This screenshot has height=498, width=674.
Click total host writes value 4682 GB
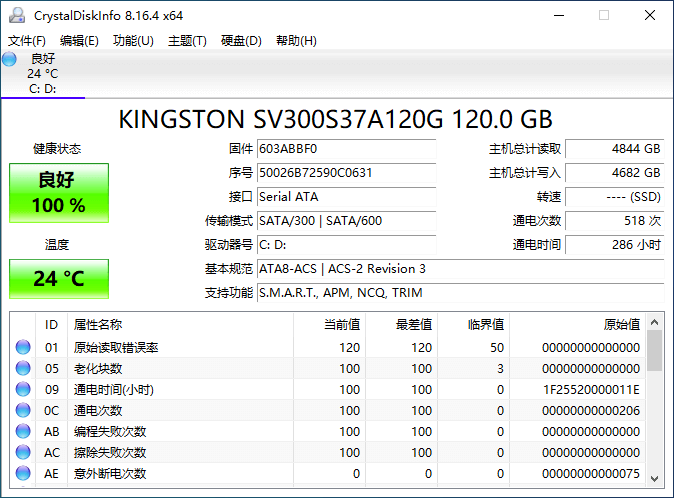click(x=615, y=173)
